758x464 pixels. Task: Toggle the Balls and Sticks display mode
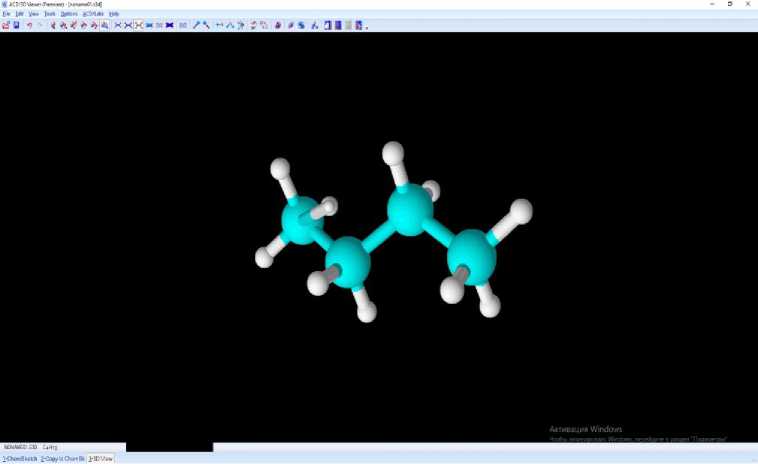pyautogui.click(x=138, y=25)
